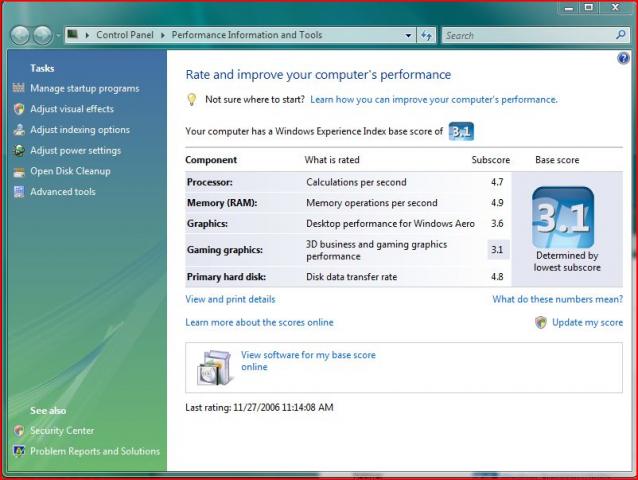Viewport: 638px width, 480px height.
Task: Open the address bar history dropdown
Action: 408,35
